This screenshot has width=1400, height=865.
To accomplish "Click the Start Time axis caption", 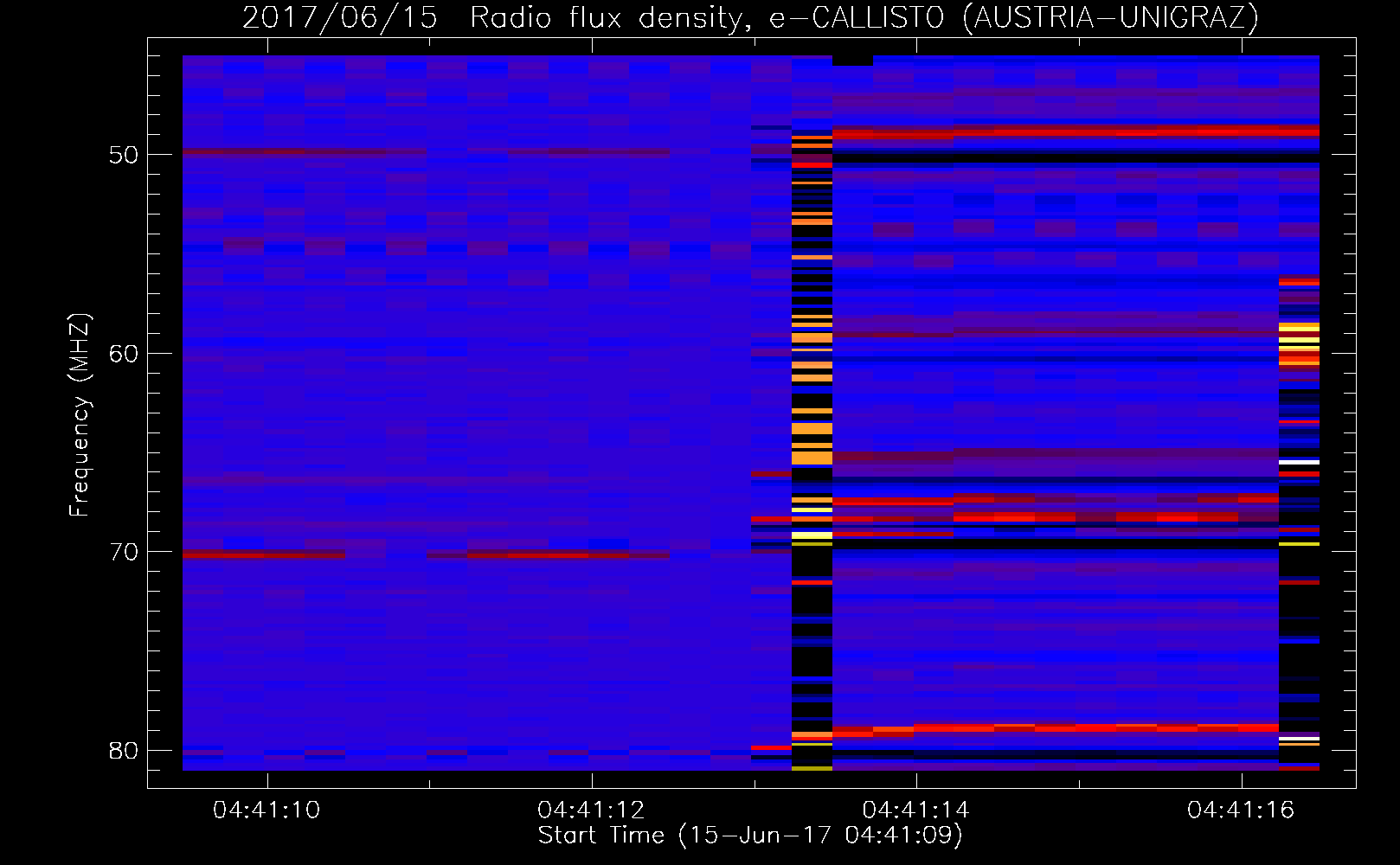I will tap(750, 836).
